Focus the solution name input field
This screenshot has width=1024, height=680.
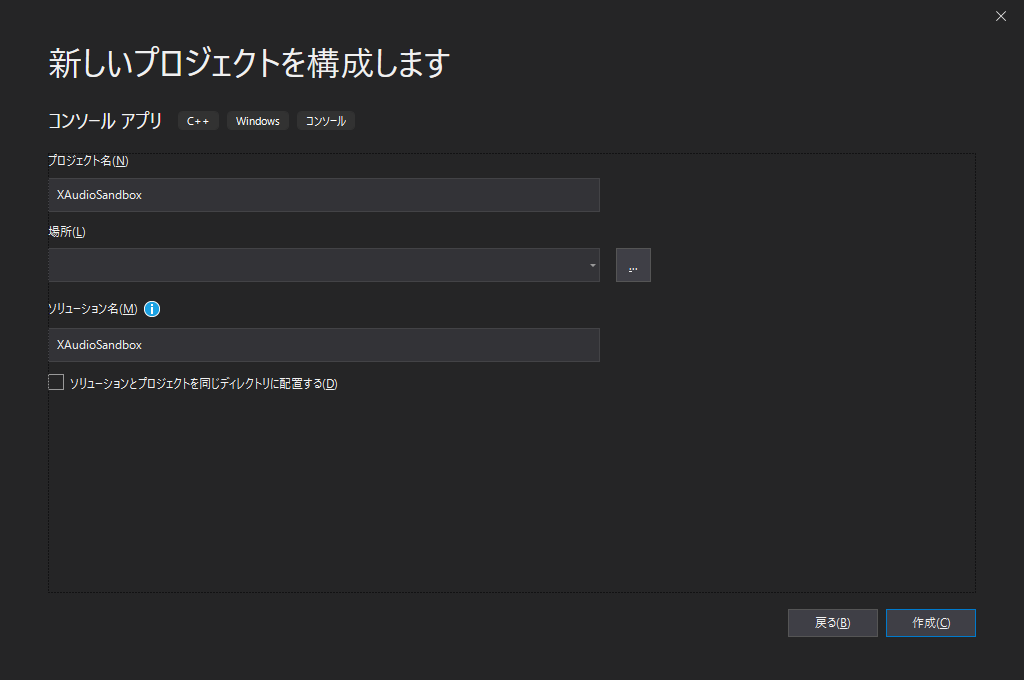click(324, 345)
